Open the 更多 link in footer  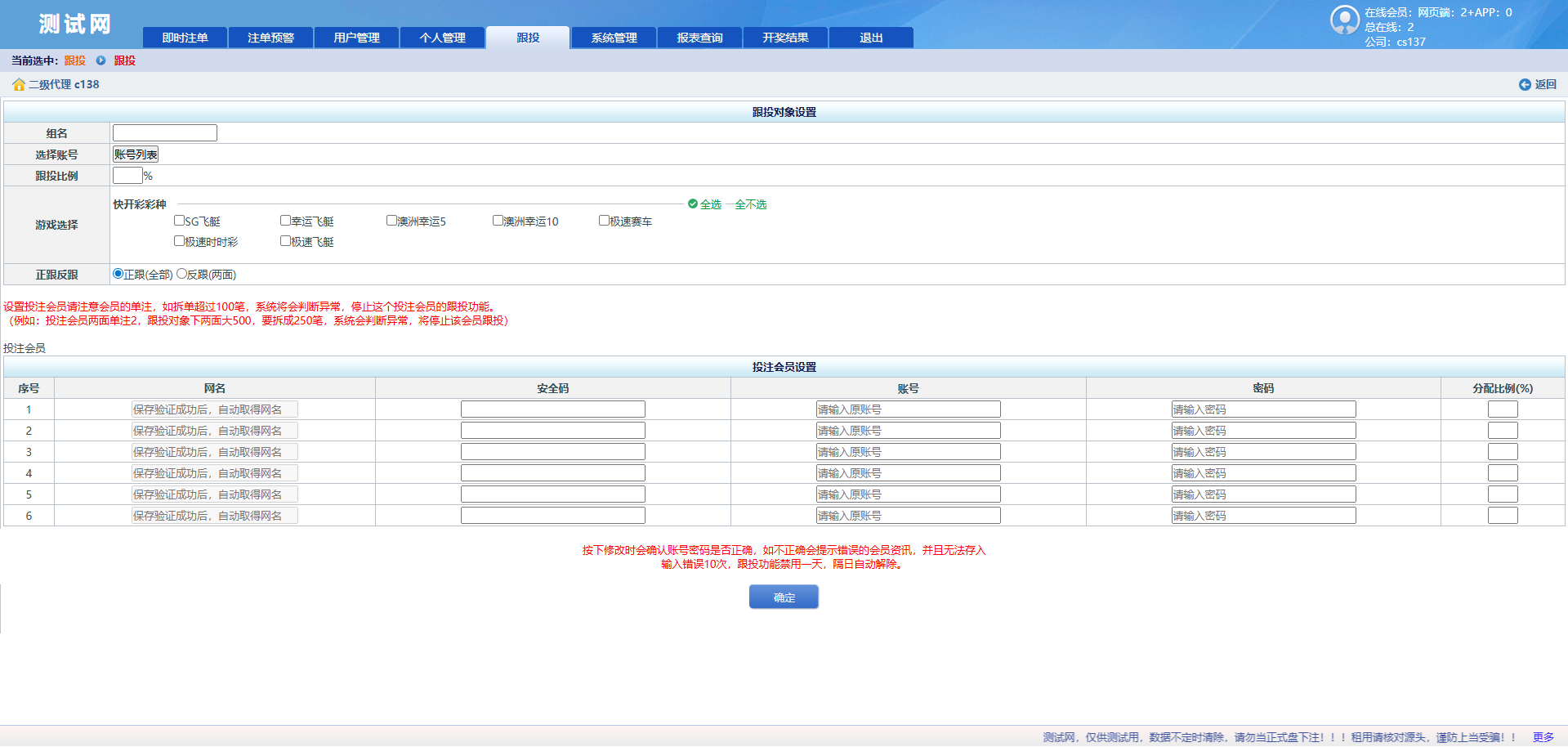pos(1543,737)
